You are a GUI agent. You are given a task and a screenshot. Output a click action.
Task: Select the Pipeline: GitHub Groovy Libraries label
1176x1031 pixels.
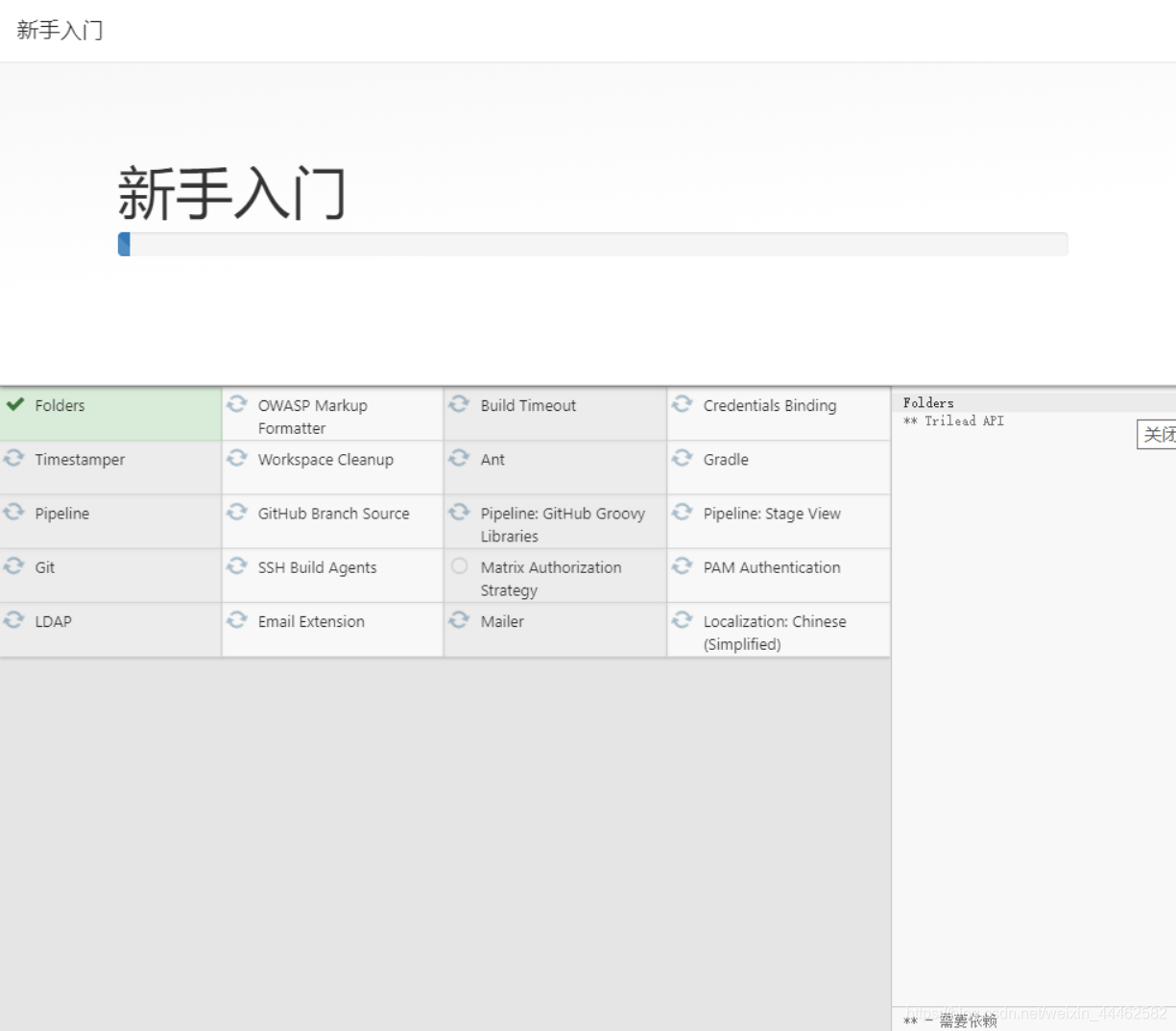click(563, 524)
